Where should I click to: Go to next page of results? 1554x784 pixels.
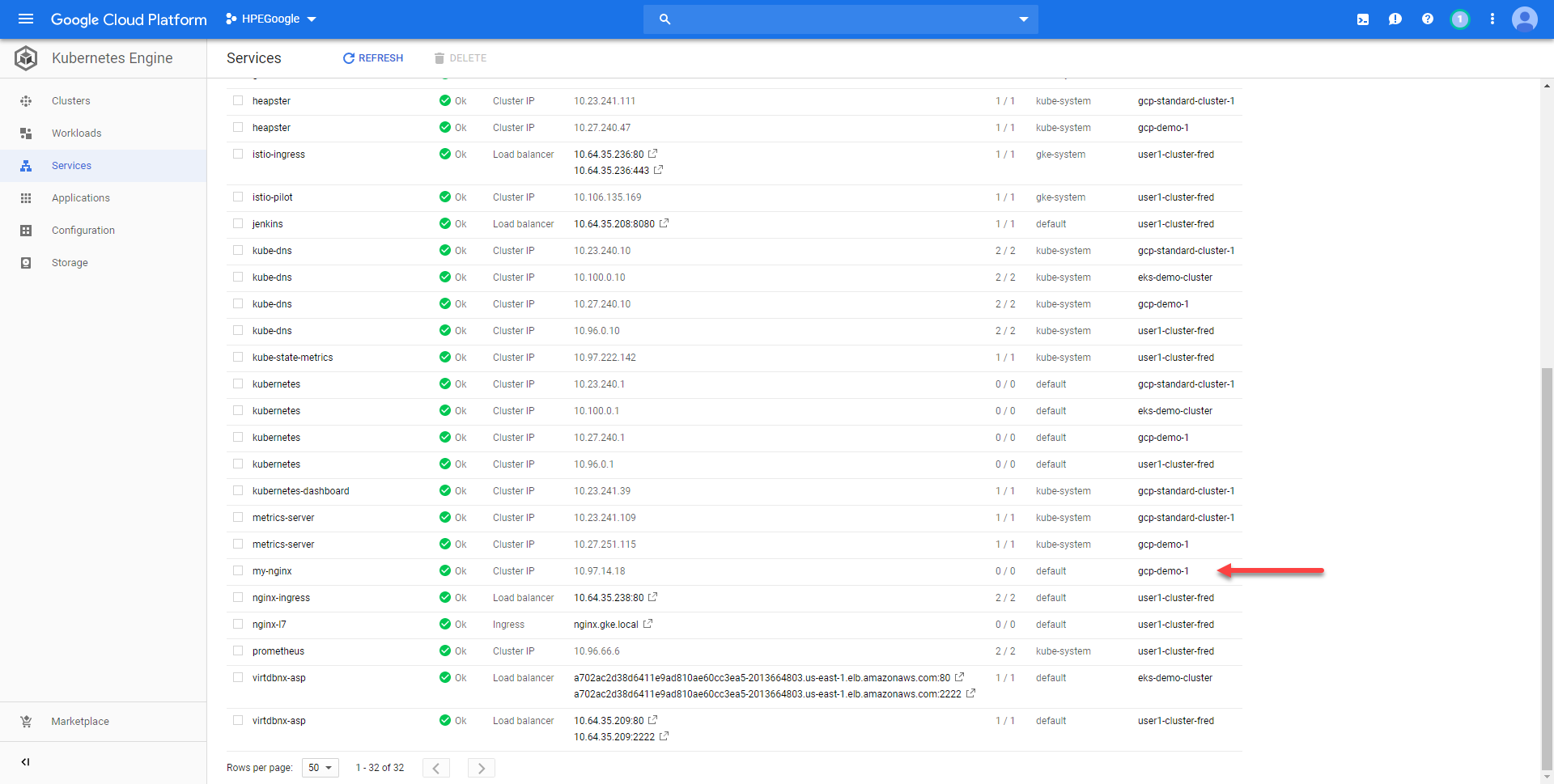tap(482, 768)
